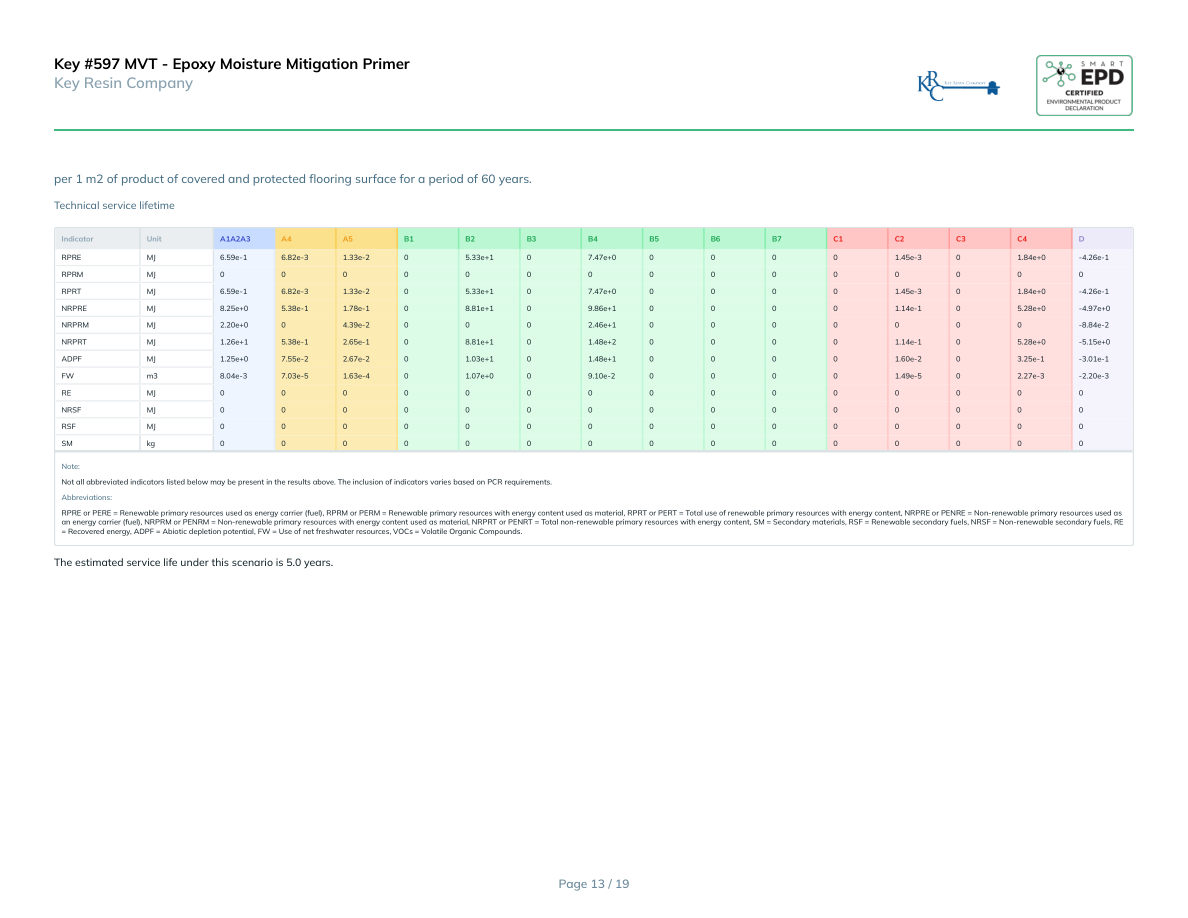Select the ADPF row label

coord(71,359)
